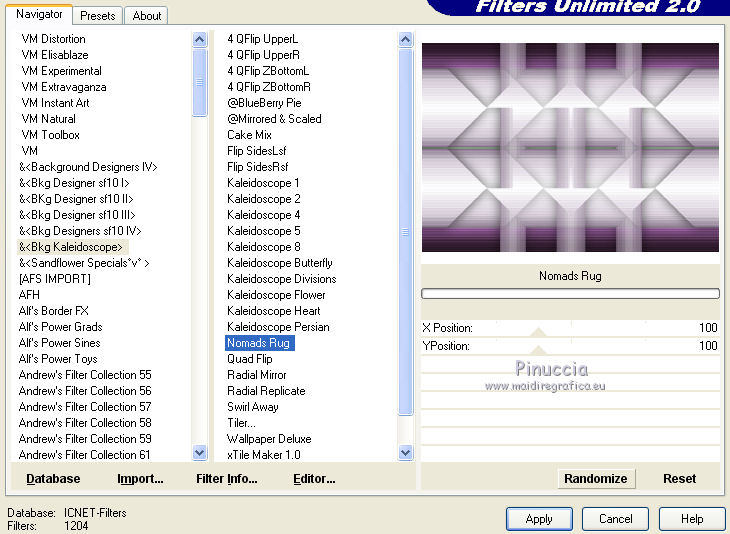
Task: Choose Tiler... filter
Action: pyautogui.click(x=241, y=423)
